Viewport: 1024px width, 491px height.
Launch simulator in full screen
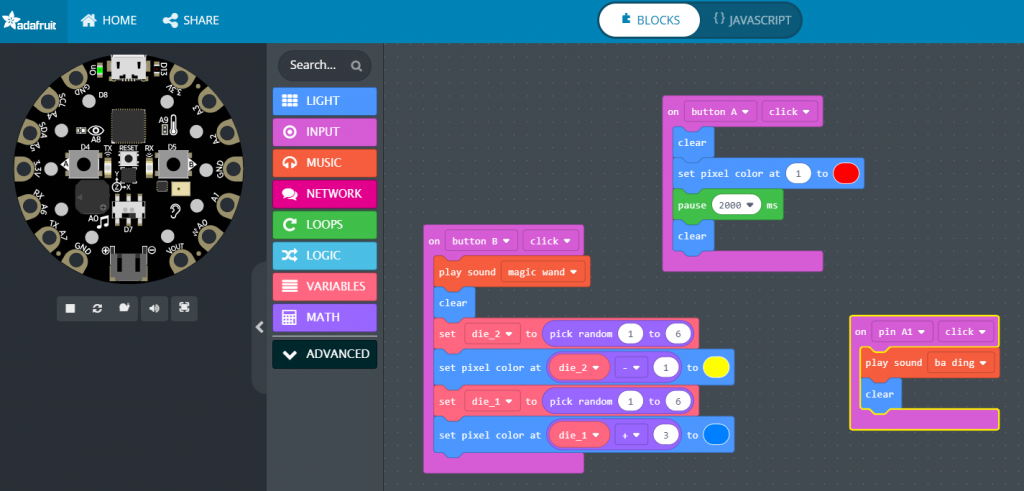[184, 308]
